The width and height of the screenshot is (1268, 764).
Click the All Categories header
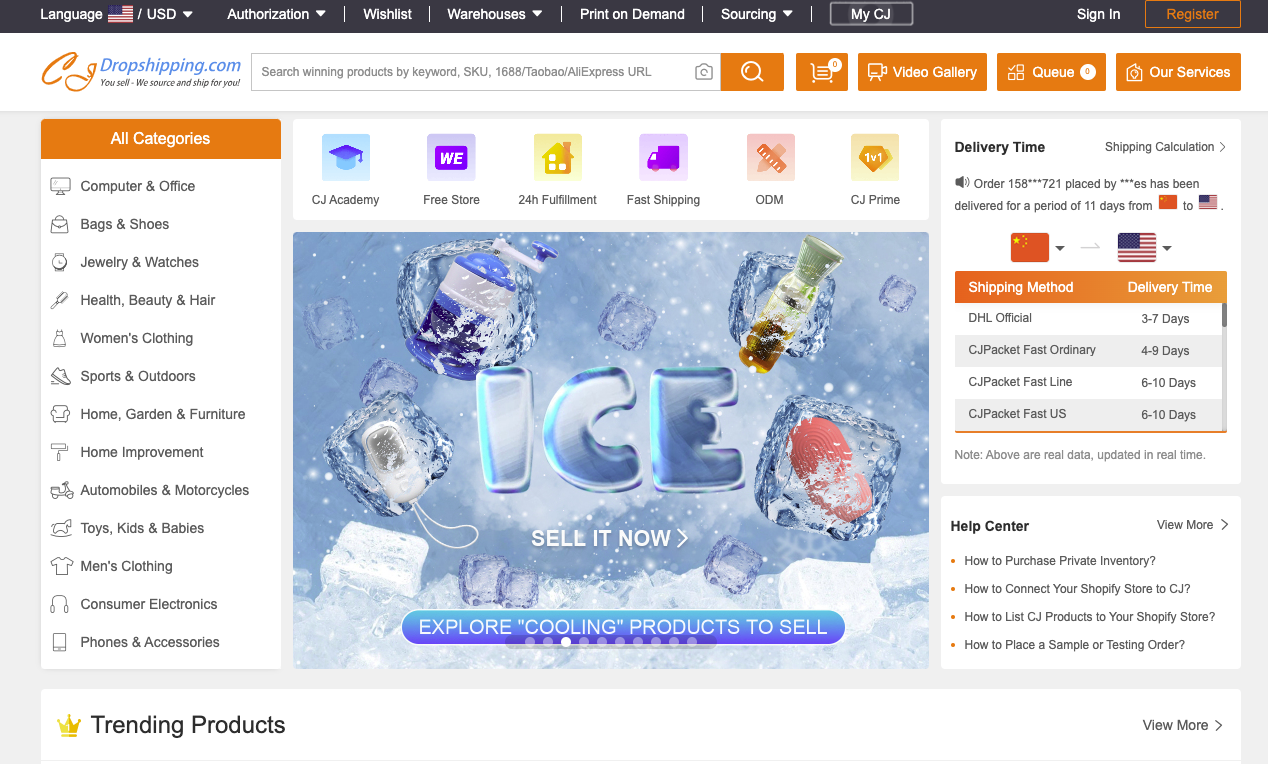[x=161, y=139]
